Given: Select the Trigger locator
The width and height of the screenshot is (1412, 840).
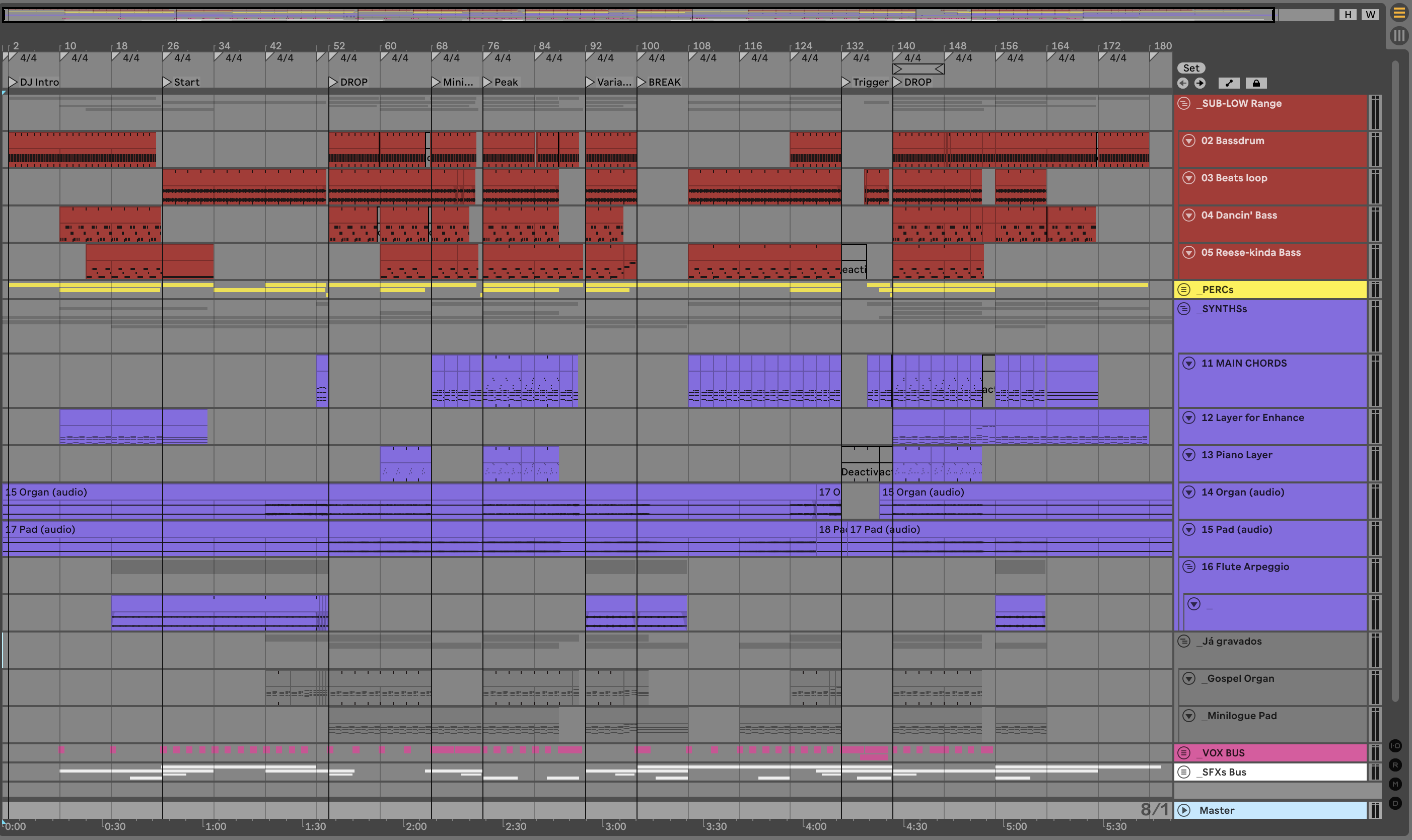Looking at the screenshot, I should (x=865, y=82).
